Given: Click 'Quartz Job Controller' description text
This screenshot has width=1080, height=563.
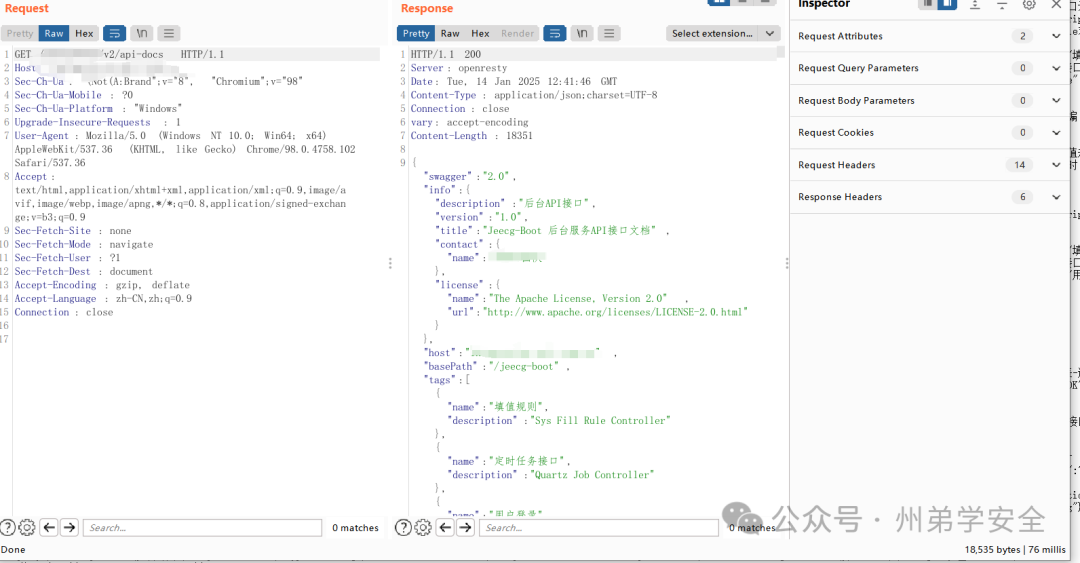Looking at the screenshot, I should tap(592, 475).
